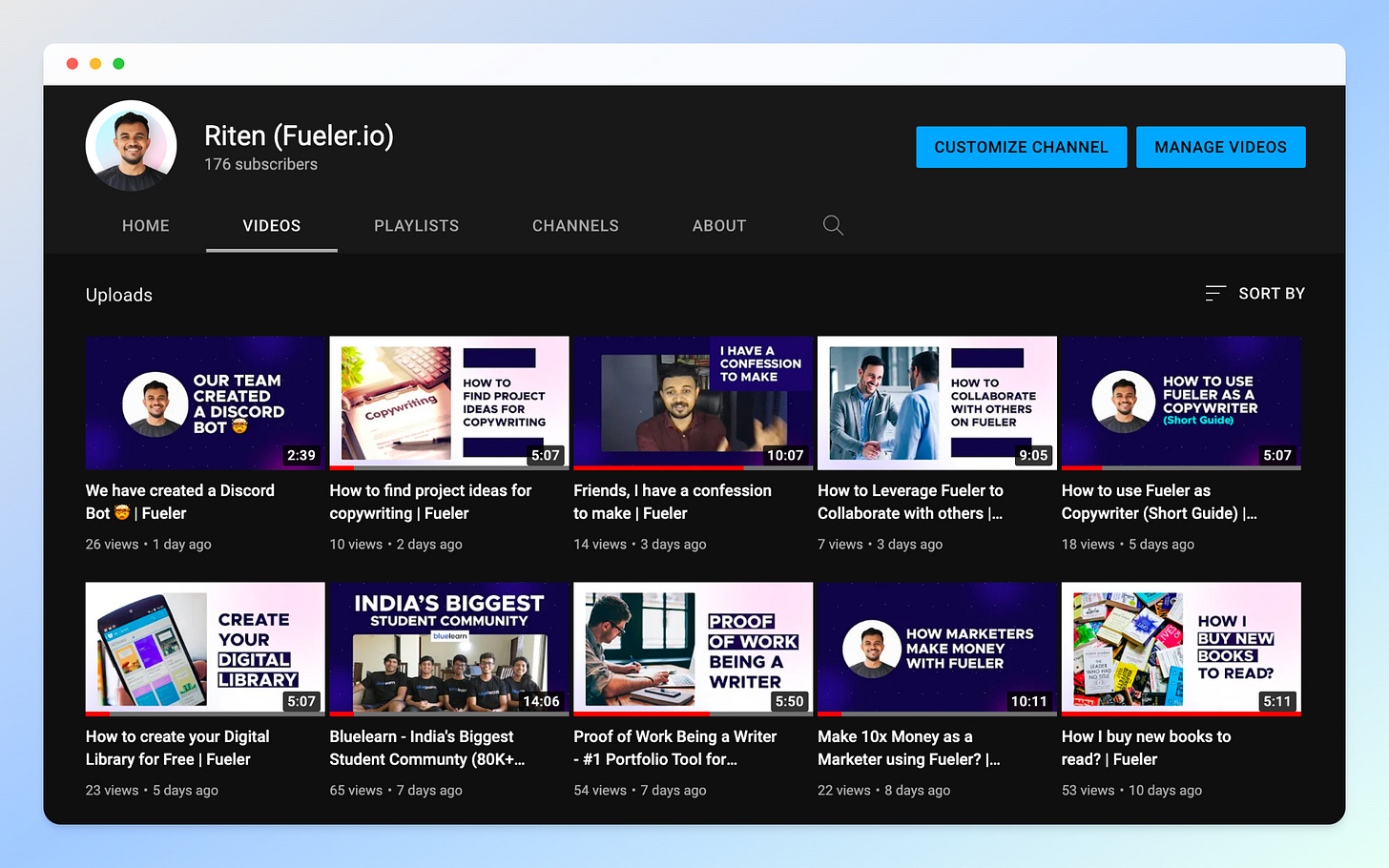The width and height of the screenshot is (1389, 868).
Task: Click title 'How to use Fueler as Copywriter'
Action: (x=1159, y=502)
